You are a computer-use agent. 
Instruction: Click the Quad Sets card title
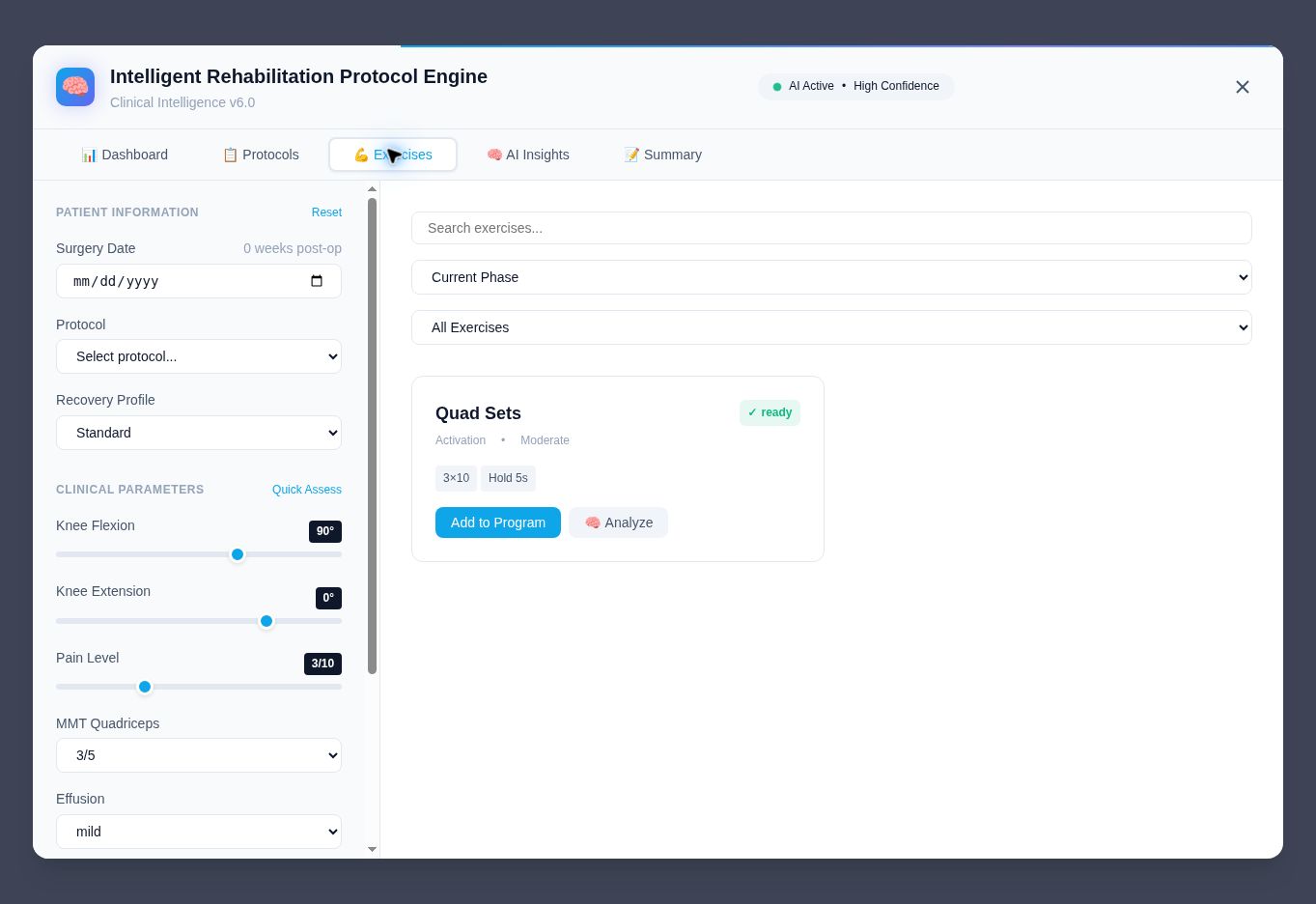tap(478, 413)
